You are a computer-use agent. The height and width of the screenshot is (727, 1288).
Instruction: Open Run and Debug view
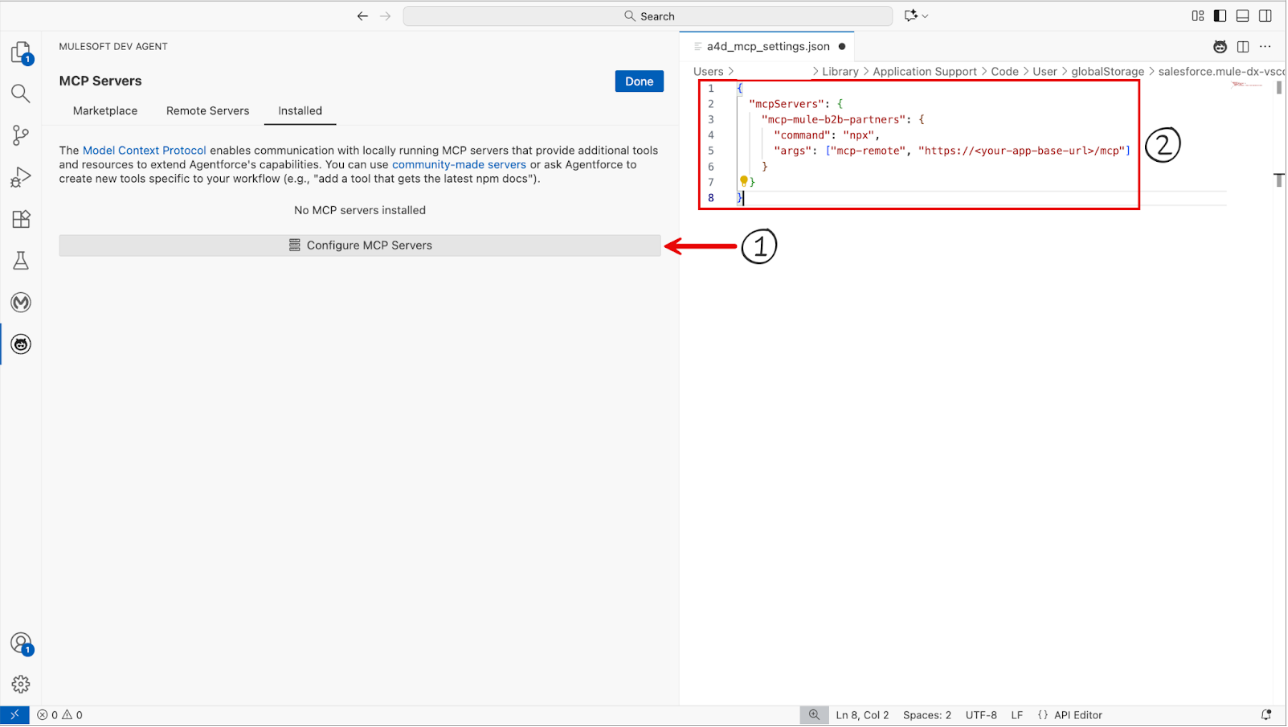(x=20, y=177)
